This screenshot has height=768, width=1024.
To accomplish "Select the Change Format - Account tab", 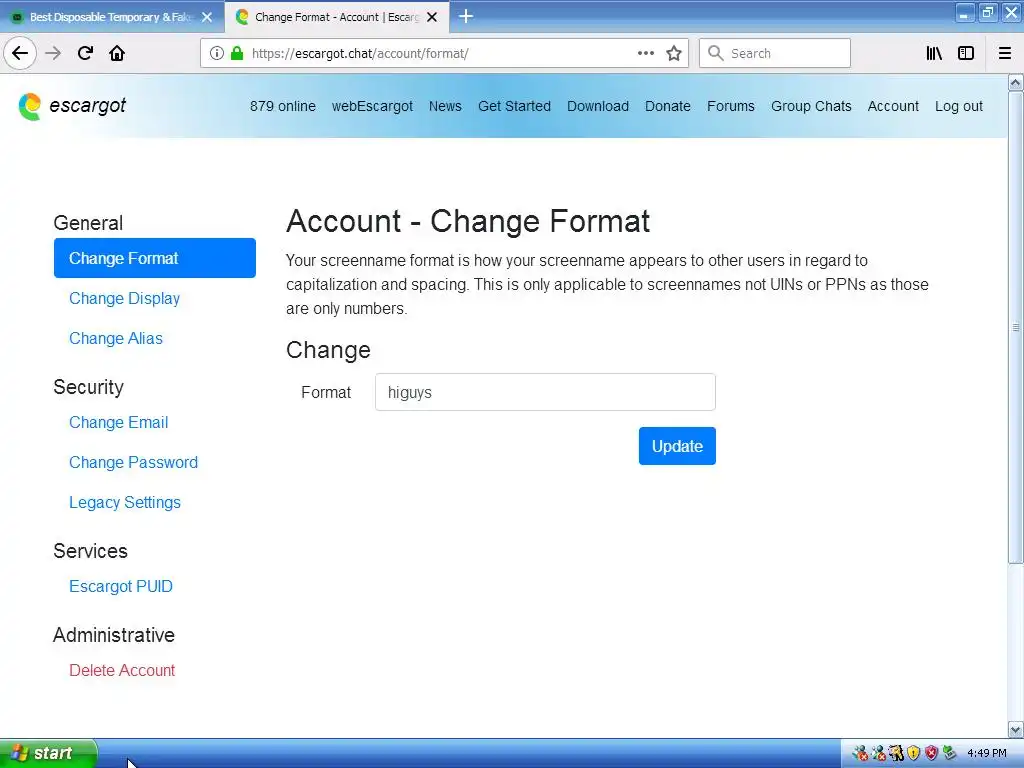I will [336, 17].
